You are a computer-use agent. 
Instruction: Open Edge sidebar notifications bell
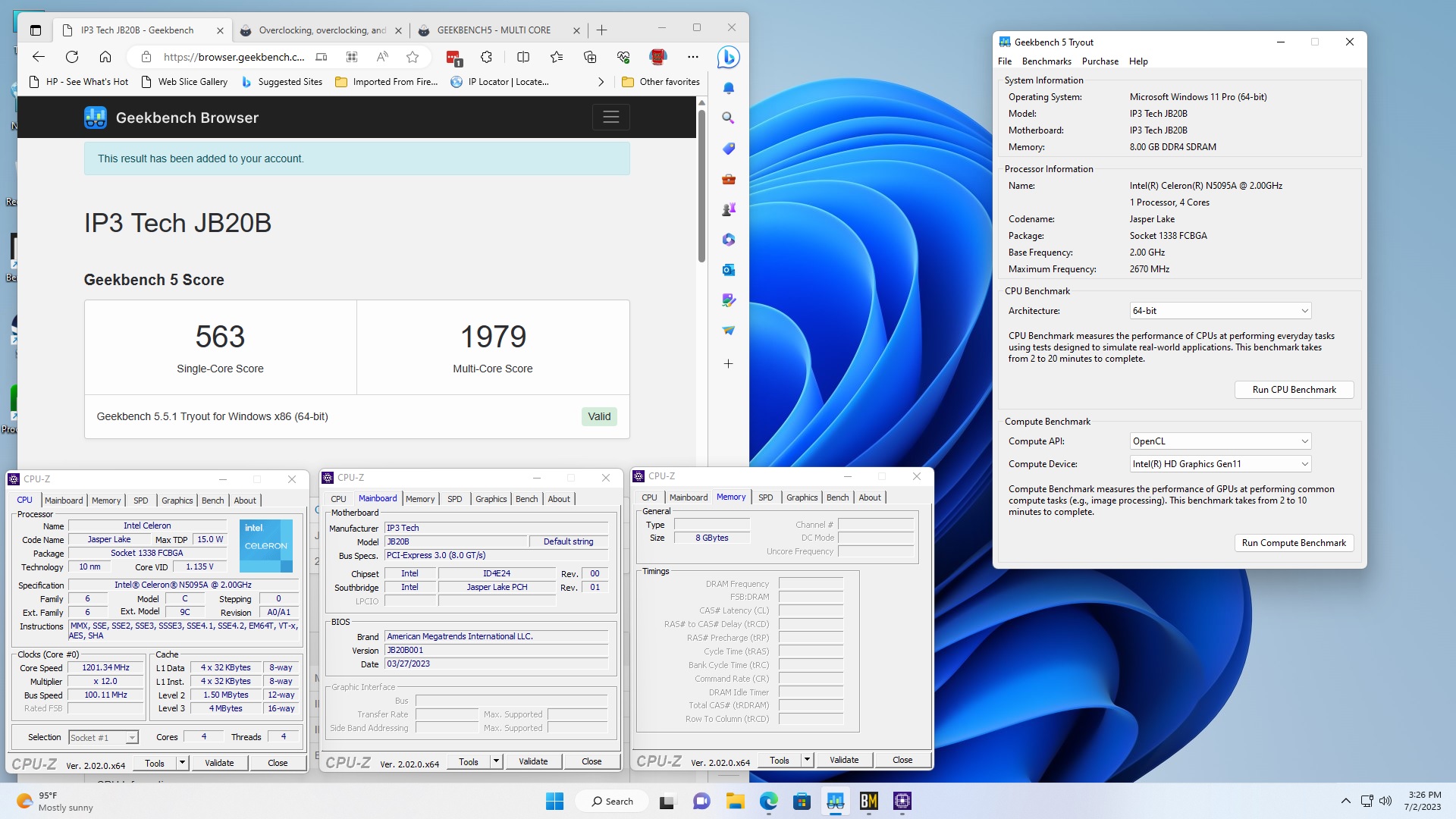(x=728, y=88)
